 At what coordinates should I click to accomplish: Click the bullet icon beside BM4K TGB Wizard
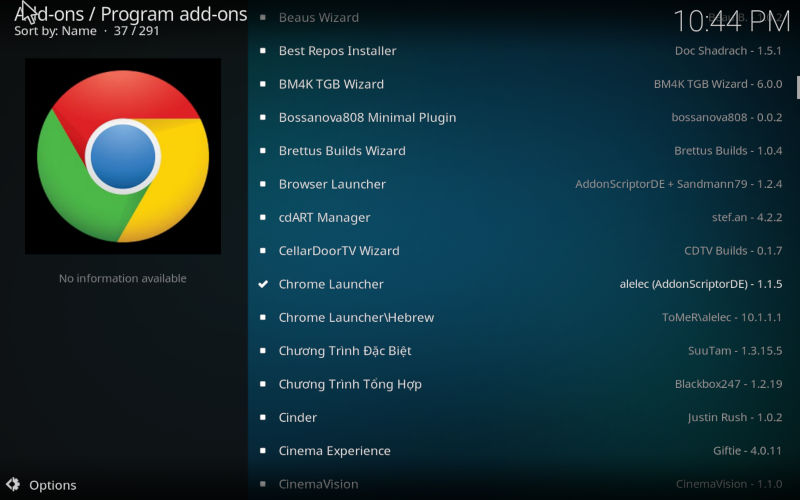tap(263, 84)
